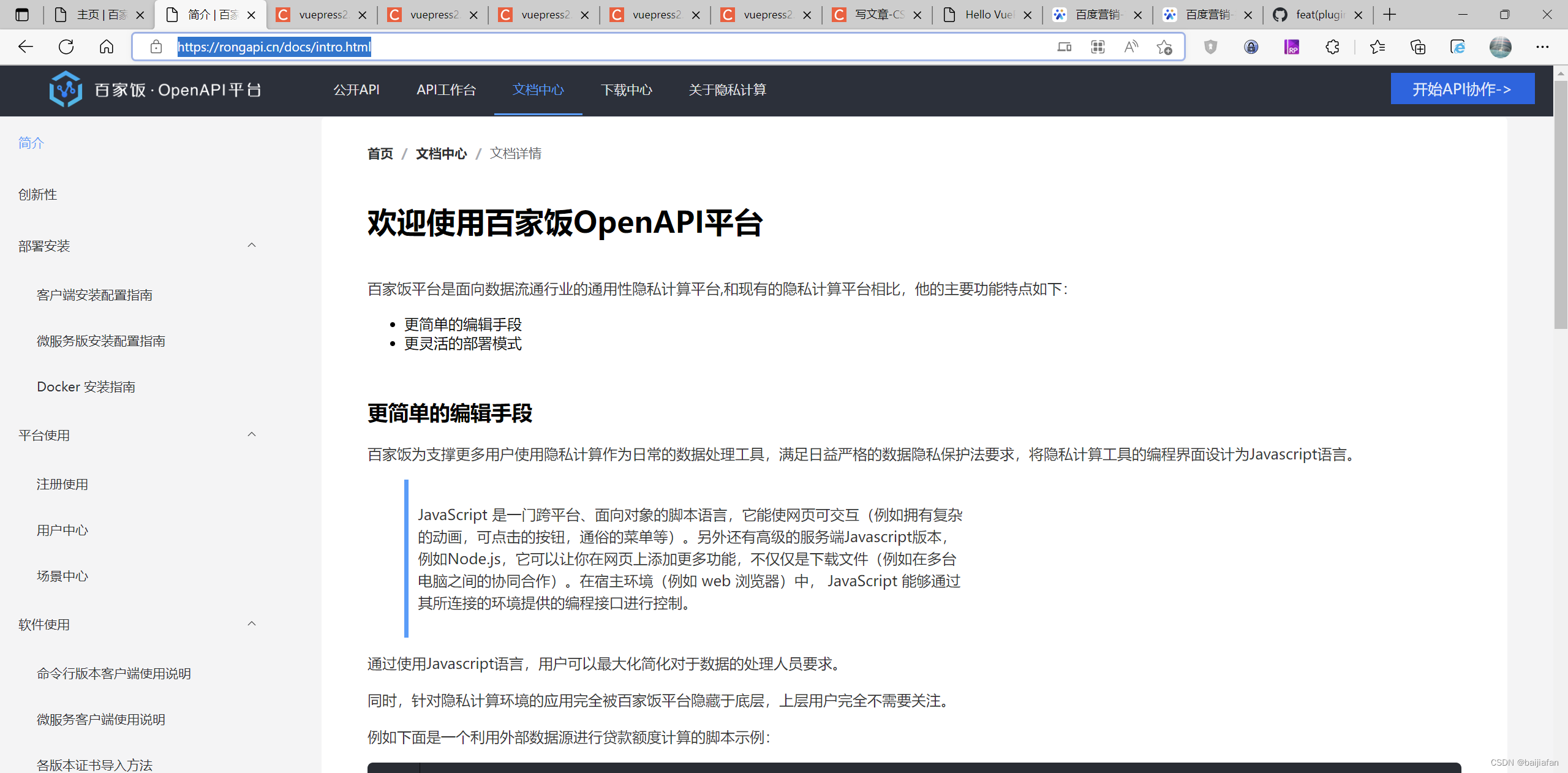The height and width of the screenshot is (773, 1568).
Task: Open a new browser tab
Action: [x=1390, y=15]
